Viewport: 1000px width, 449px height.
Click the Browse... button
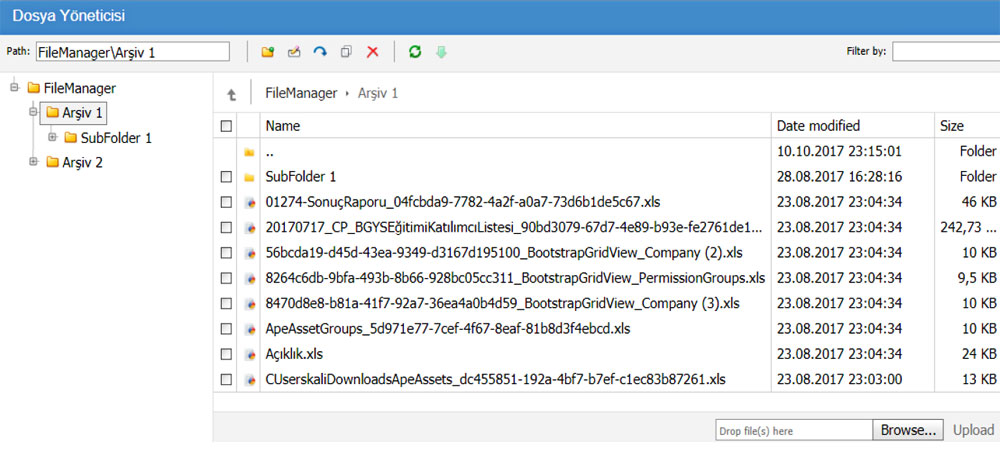pos(908,430)
